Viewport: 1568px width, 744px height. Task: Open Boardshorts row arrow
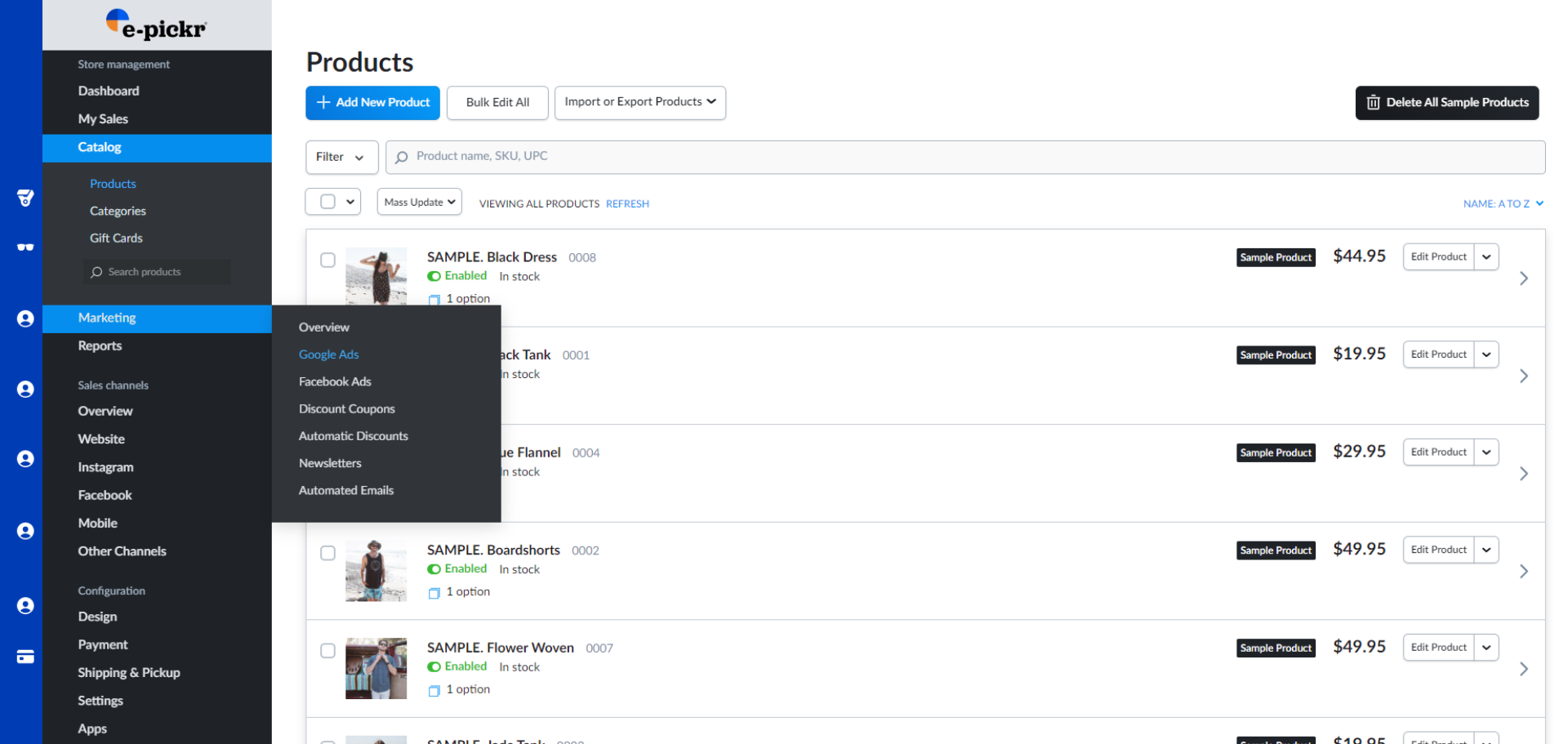click(x=1524, y=572)
